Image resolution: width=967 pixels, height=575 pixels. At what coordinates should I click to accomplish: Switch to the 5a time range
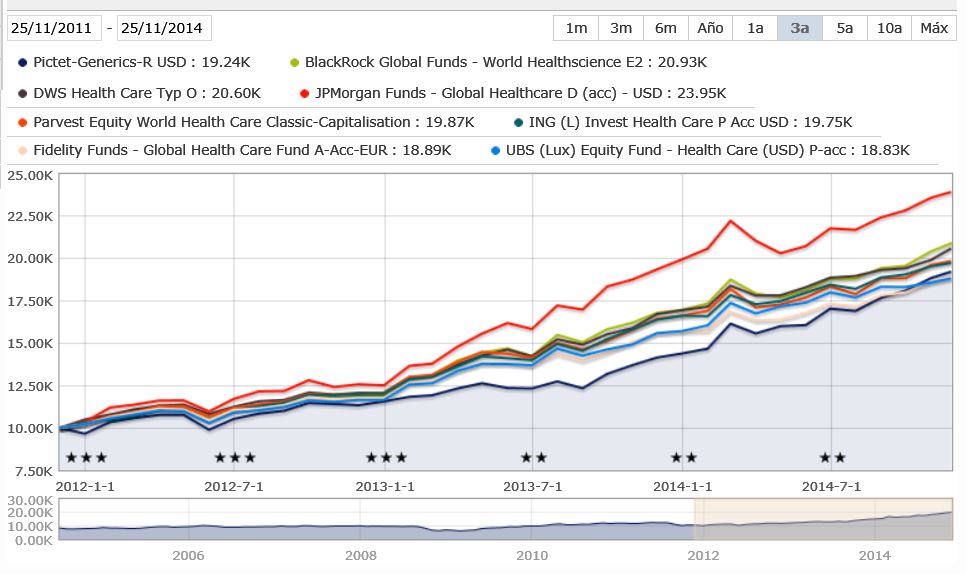click(845, 28)
